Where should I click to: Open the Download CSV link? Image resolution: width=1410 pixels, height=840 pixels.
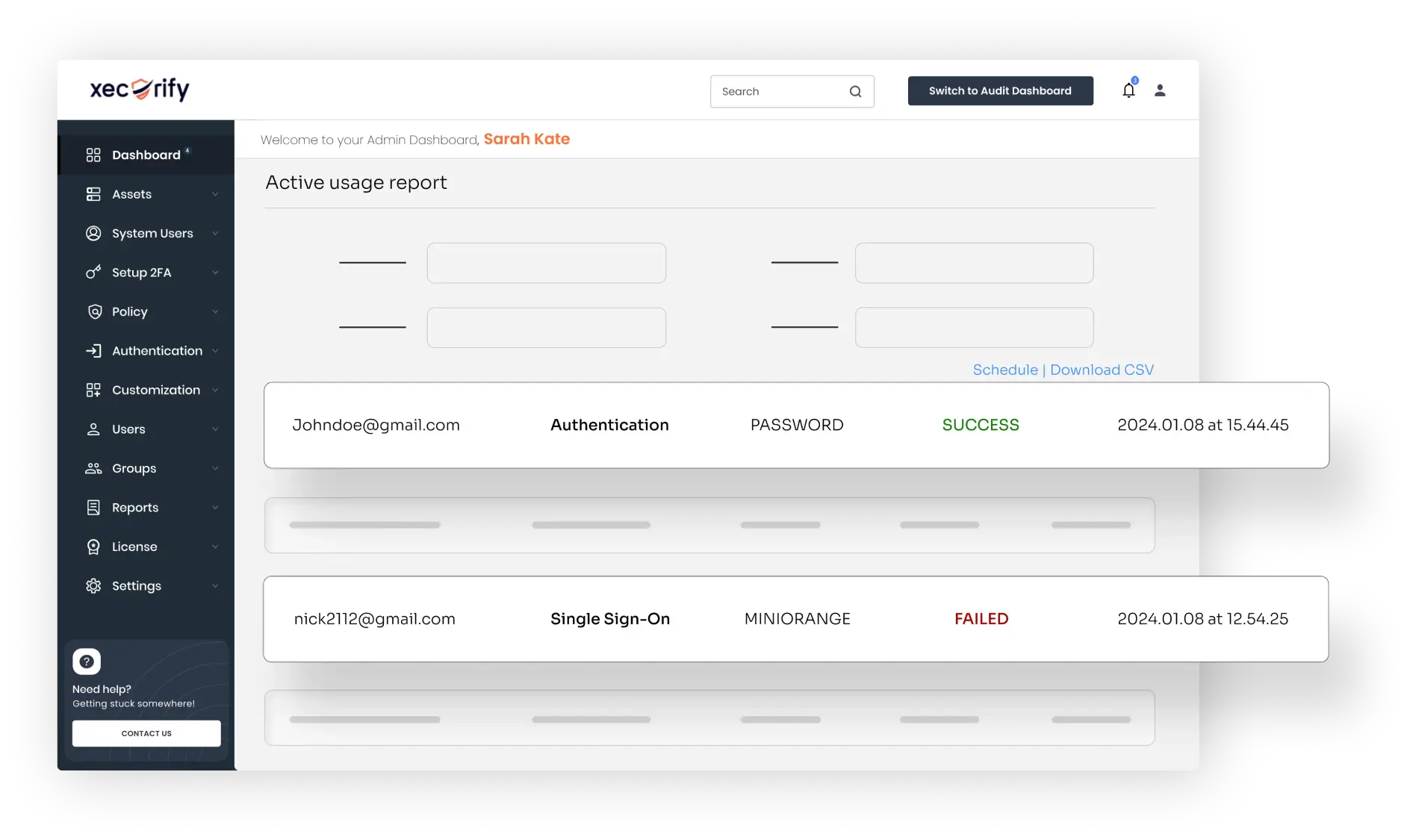1102,370
